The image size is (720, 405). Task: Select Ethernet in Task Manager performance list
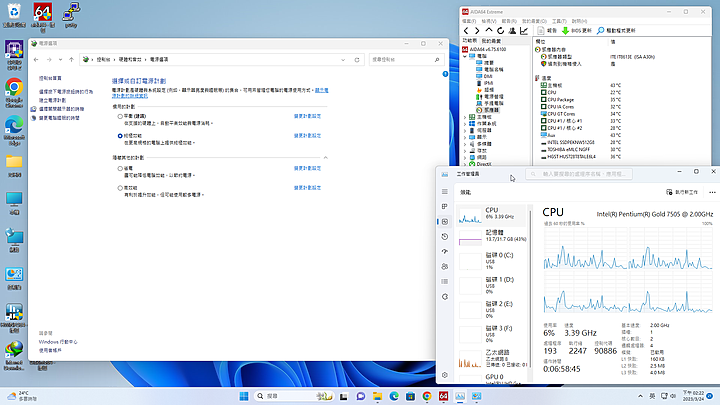493,359
